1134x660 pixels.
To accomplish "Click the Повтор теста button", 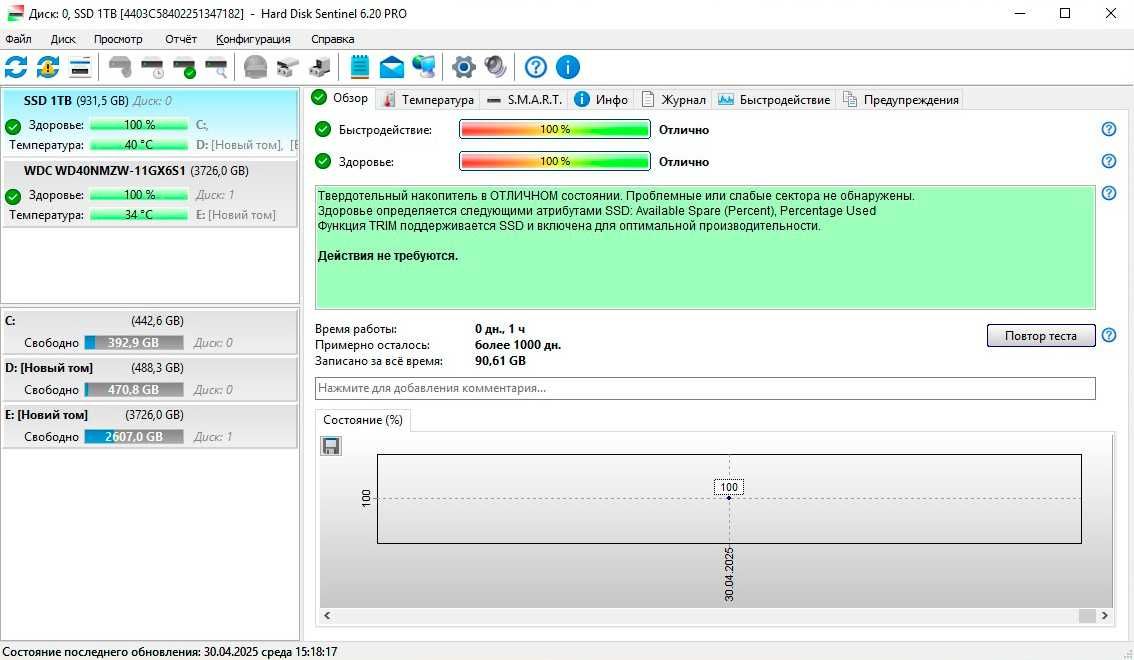I will [1041, 335].
